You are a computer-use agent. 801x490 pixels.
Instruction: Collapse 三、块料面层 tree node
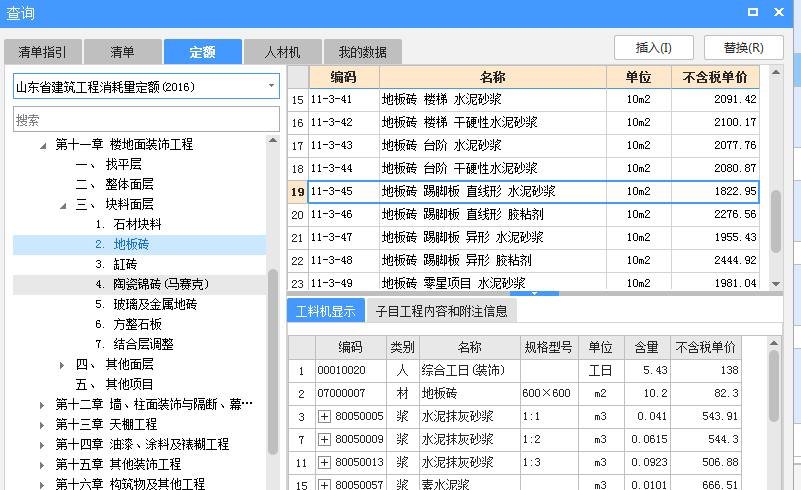point(63,206)
